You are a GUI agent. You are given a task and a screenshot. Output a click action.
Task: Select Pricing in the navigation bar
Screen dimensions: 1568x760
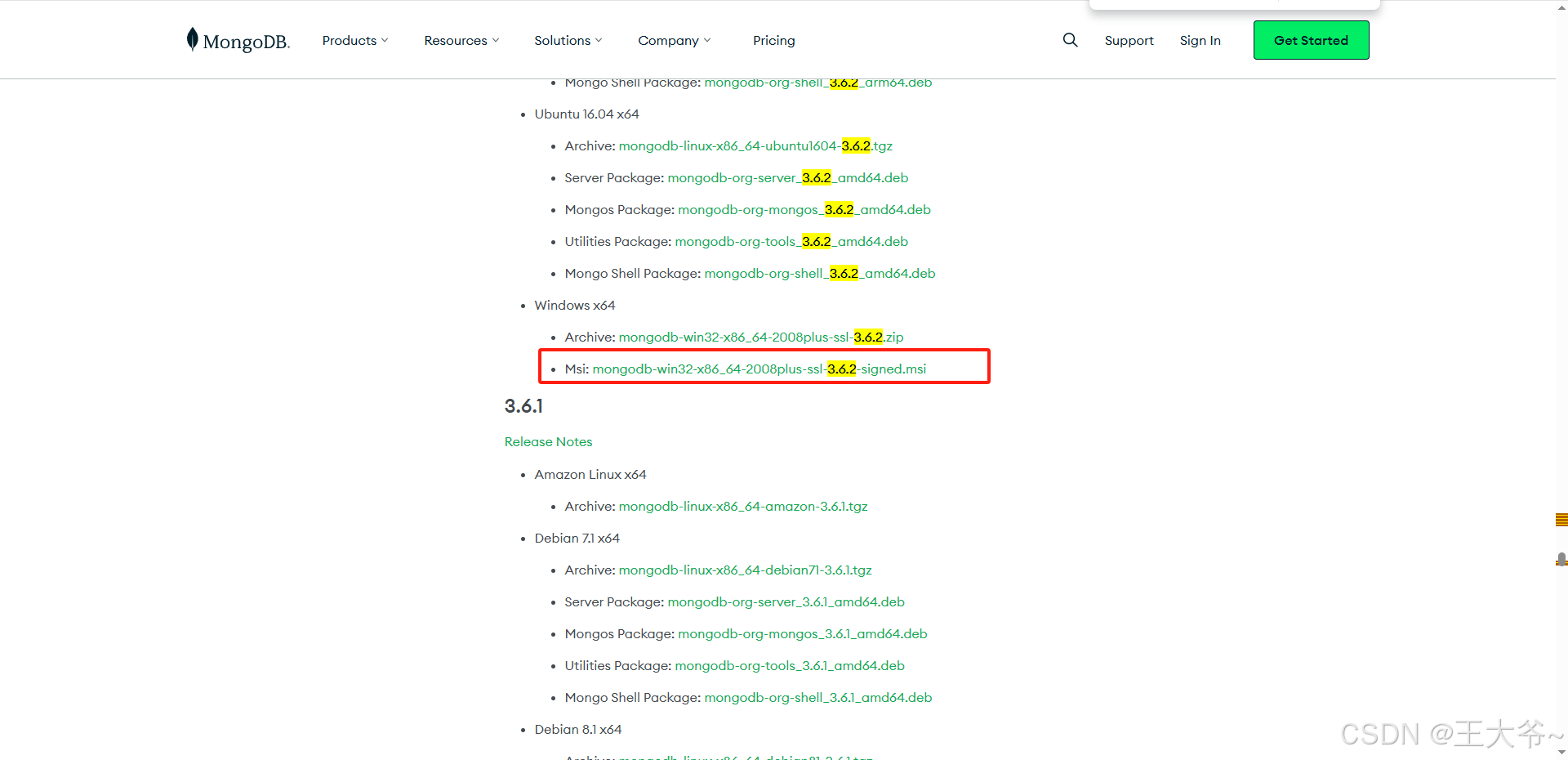[773, 40]
